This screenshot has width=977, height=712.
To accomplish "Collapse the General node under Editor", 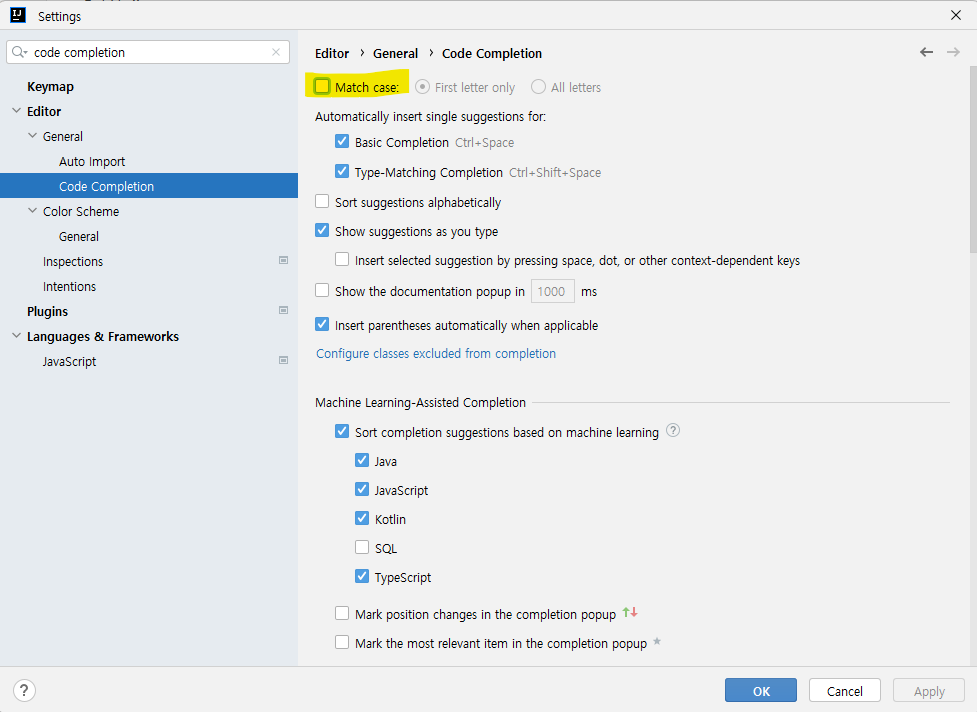I will 32,136.
